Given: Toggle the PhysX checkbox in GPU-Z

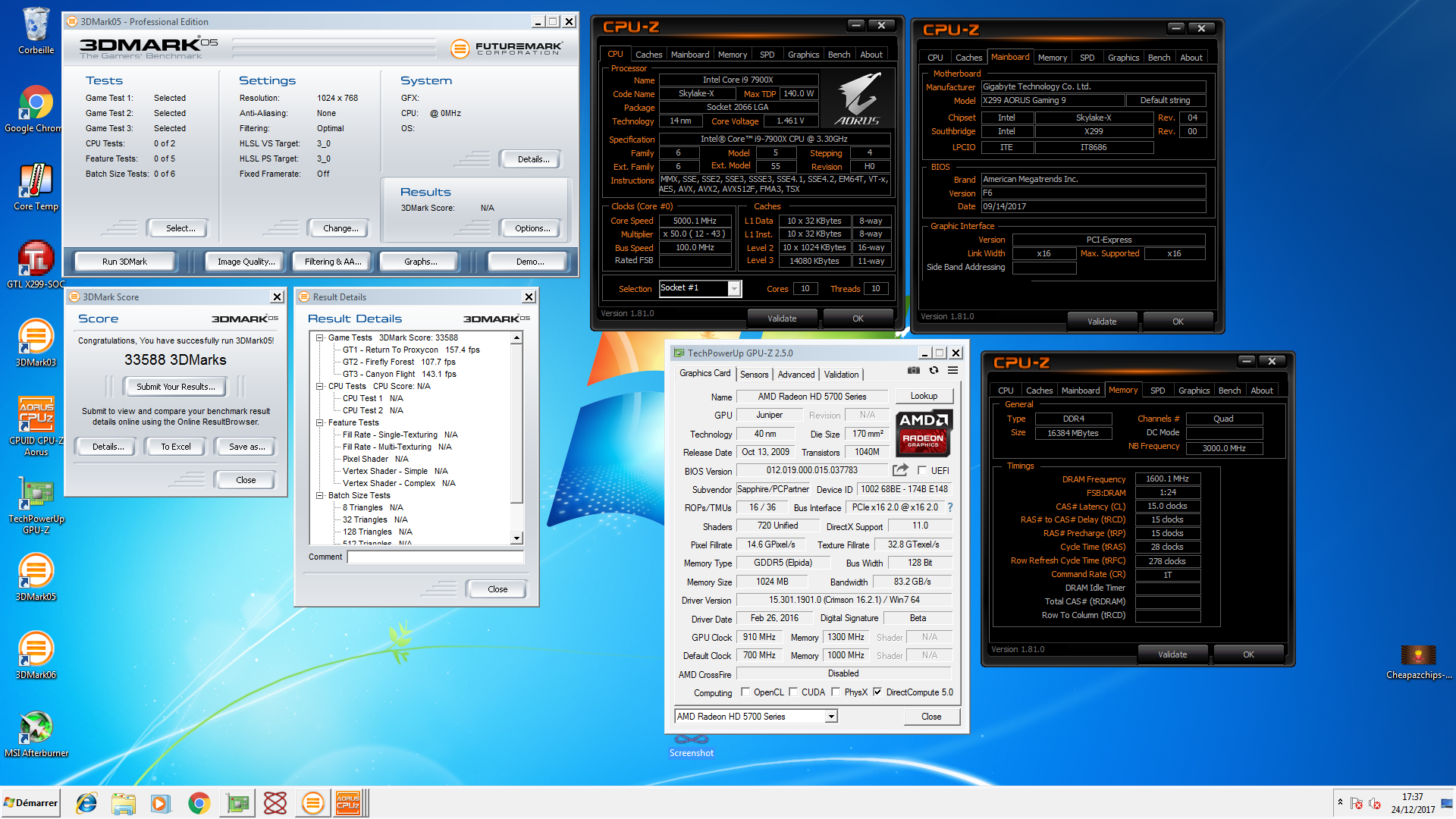Looking at the screenshot, I should point(835,692).
